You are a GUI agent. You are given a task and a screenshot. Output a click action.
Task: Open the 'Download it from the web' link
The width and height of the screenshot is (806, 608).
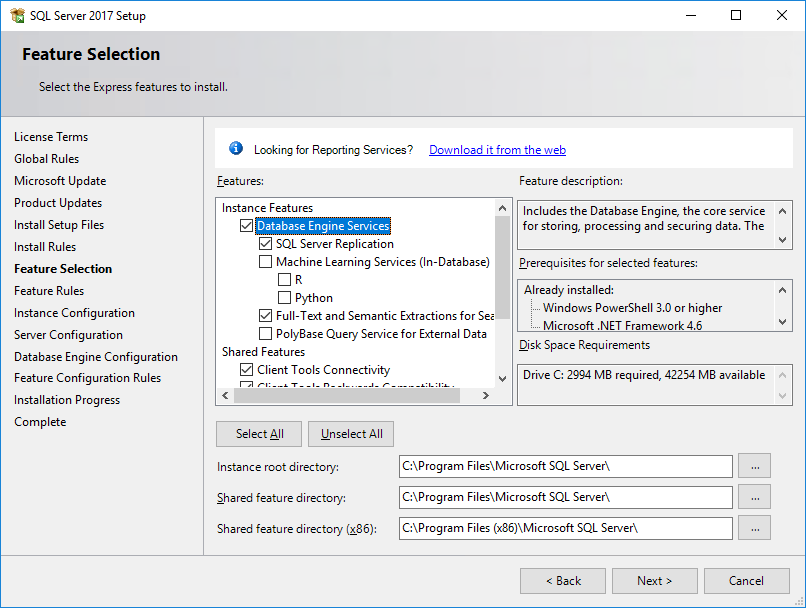coord(497,150)
